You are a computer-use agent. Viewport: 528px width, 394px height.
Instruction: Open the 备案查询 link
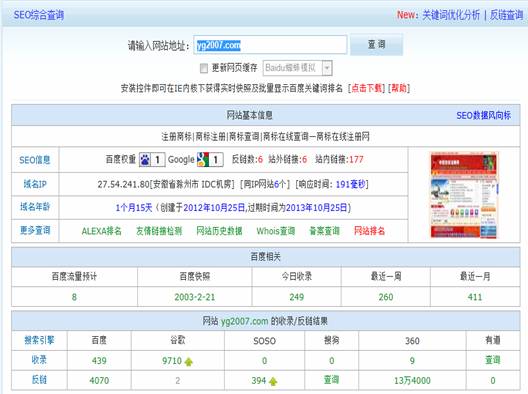[x=324, y=231]
